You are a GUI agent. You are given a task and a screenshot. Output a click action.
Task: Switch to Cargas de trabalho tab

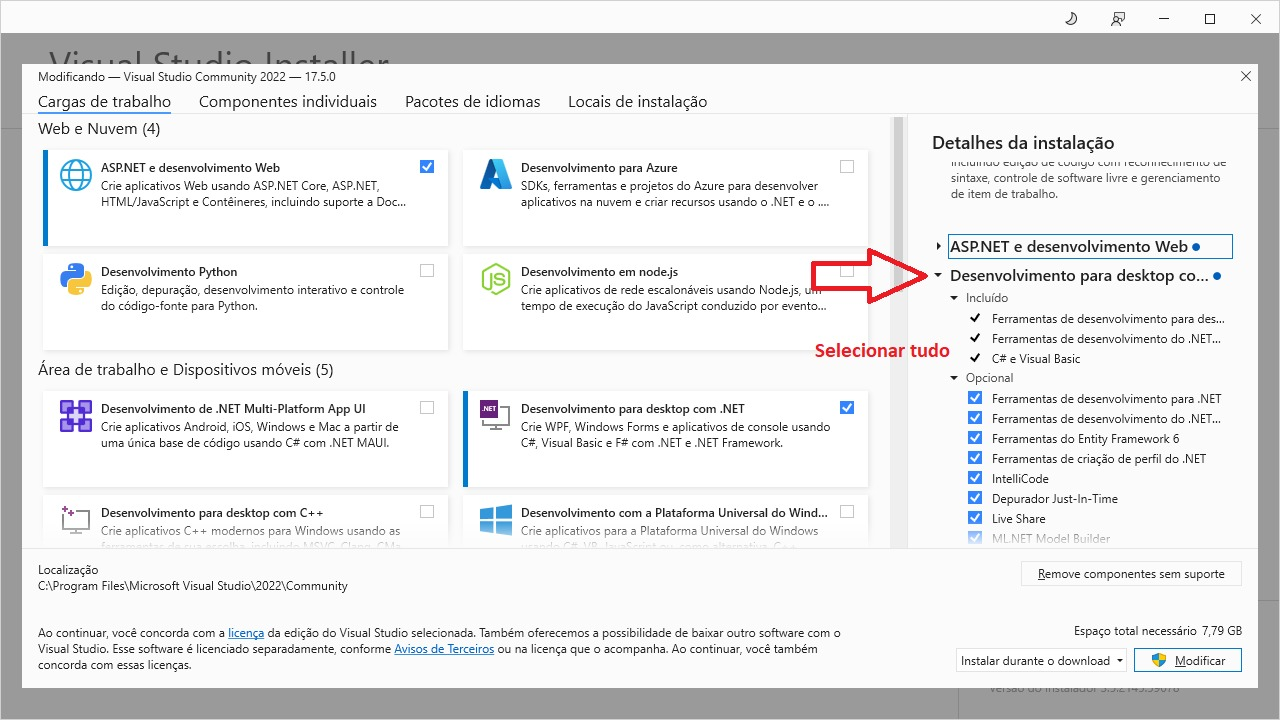pos(104,102)
